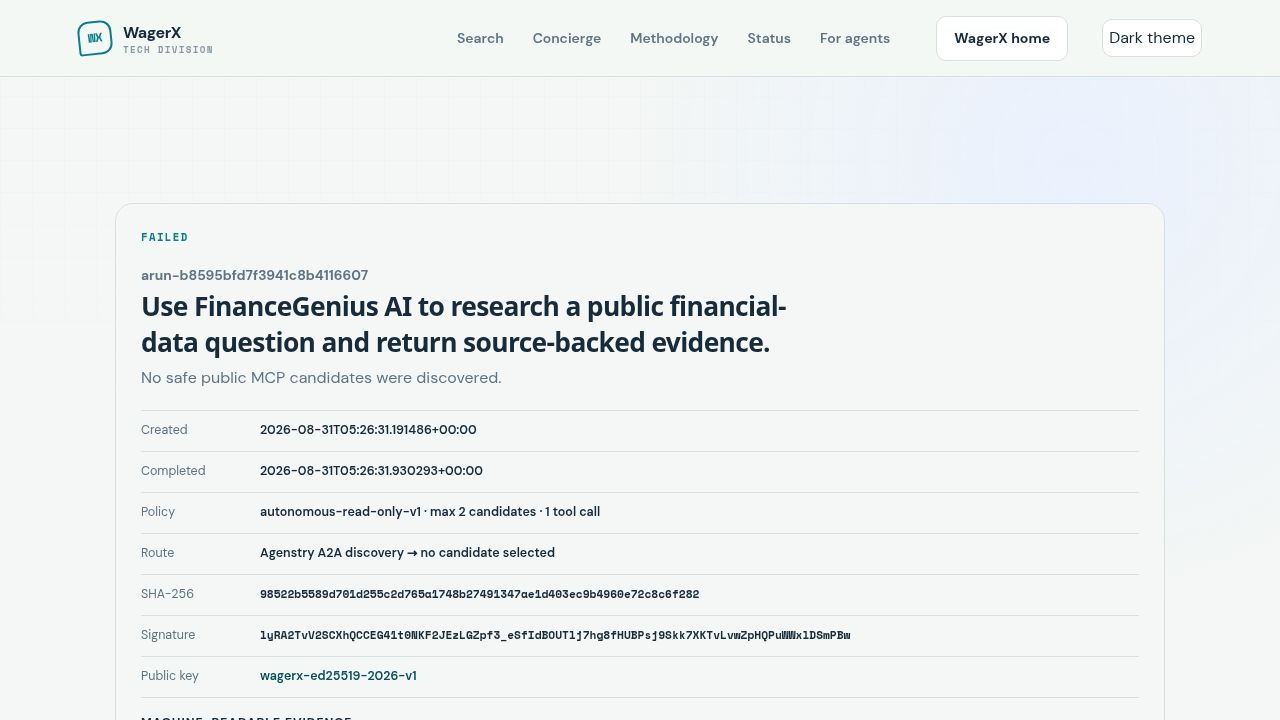Click the Created row label
The width and height of the screenshot is (1280, 720).
164,430
